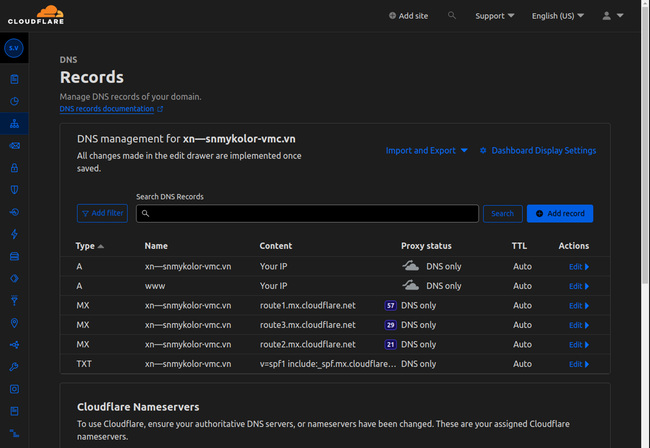The width and height of the screenshot is (650, 448).
Task: Expand the Import and Export dropdown
Action: click(x=427, y=150)
